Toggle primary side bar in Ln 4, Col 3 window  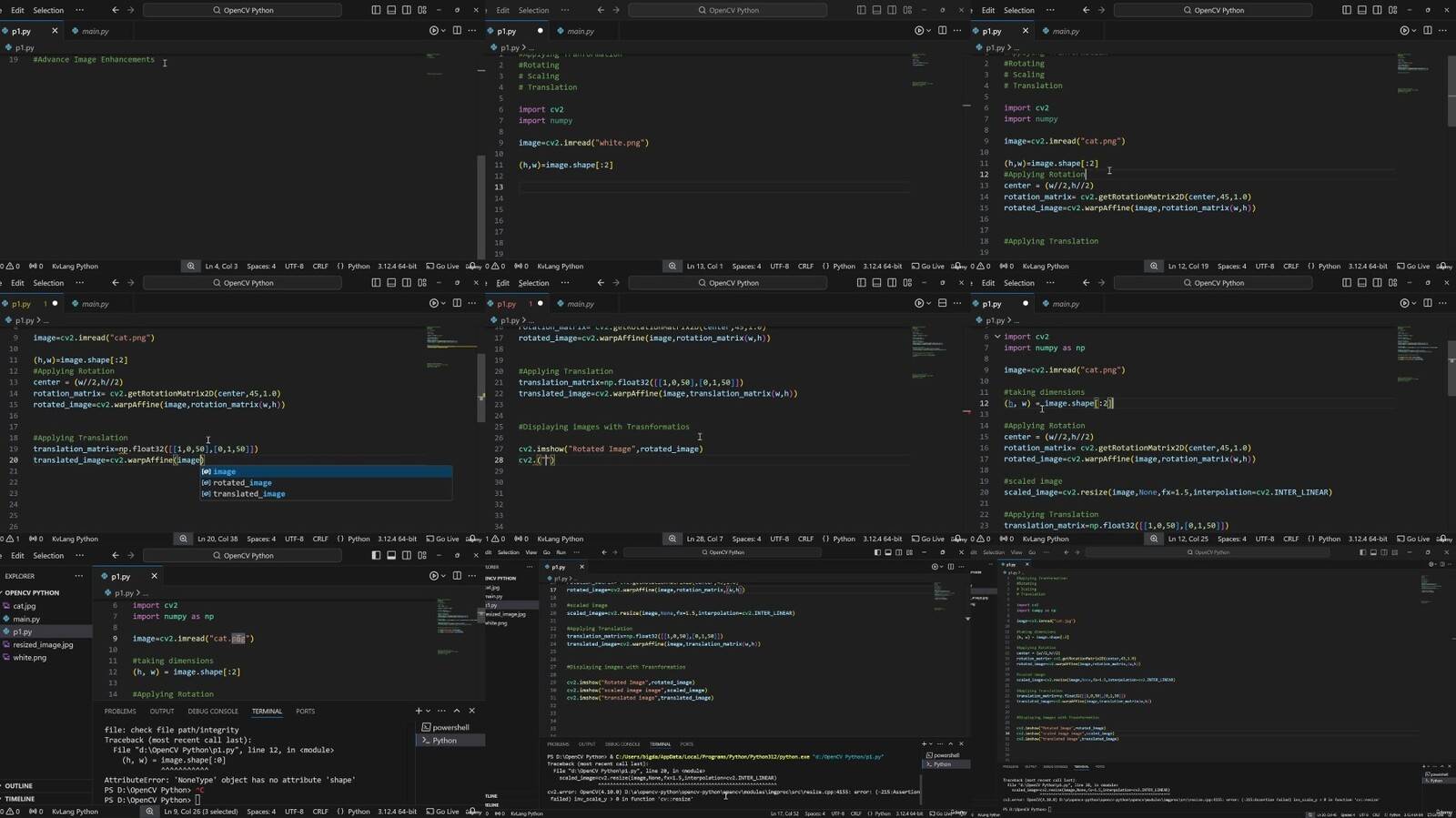376,10
